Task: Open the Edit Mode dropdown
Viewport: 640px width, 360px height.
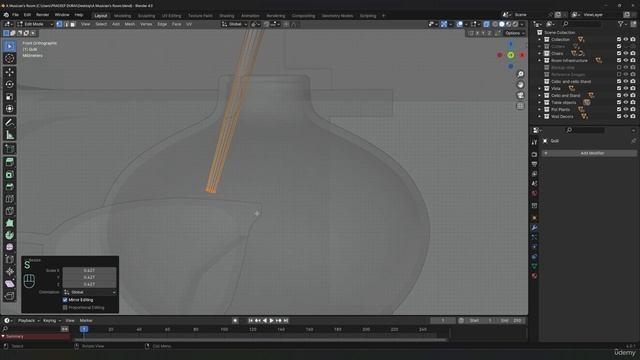Action: pyautogui.click(x=35, y=24)
